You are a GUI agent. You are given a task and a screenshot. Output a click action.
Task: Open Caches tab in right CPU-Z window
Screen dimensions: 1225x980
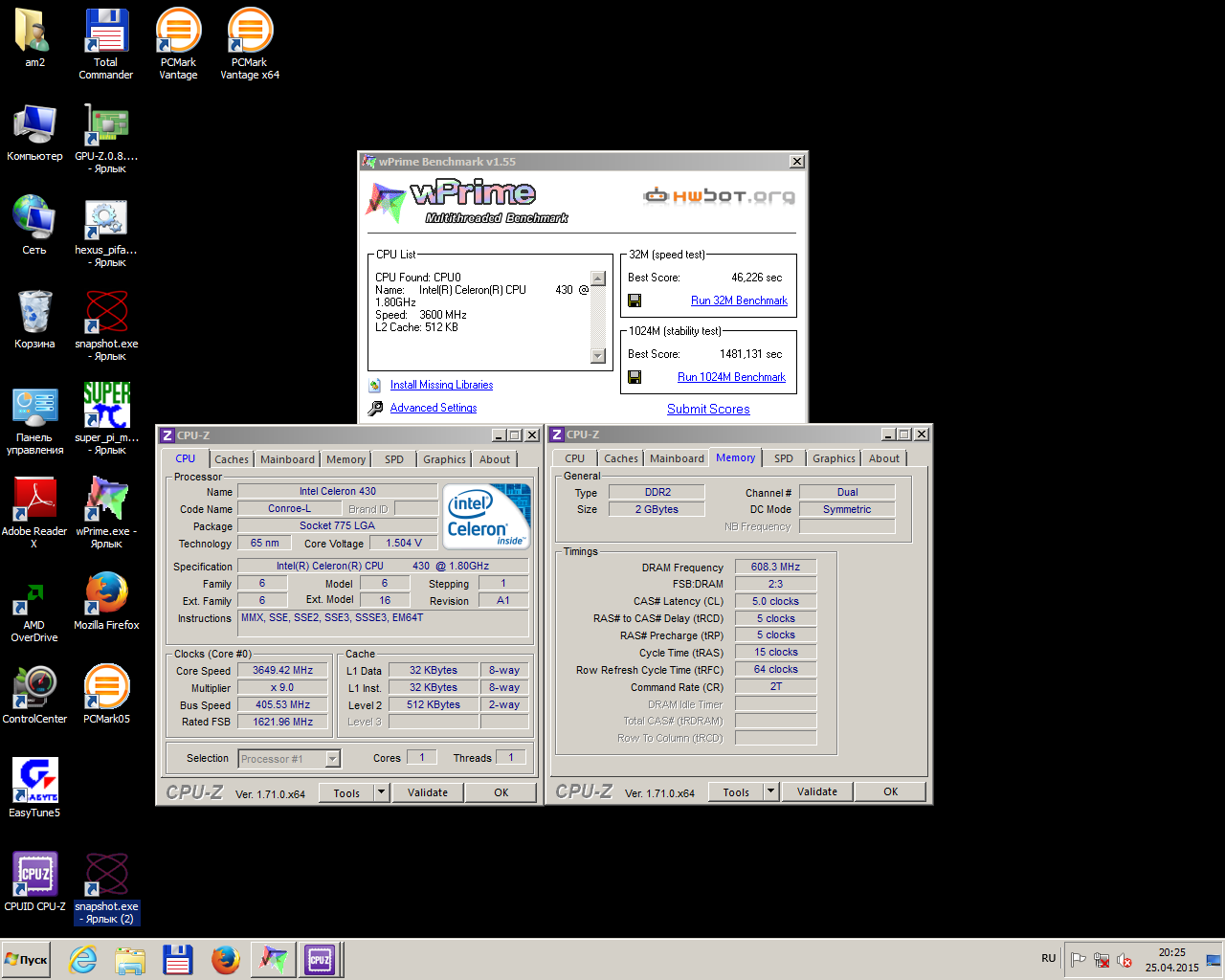point(621,458)
